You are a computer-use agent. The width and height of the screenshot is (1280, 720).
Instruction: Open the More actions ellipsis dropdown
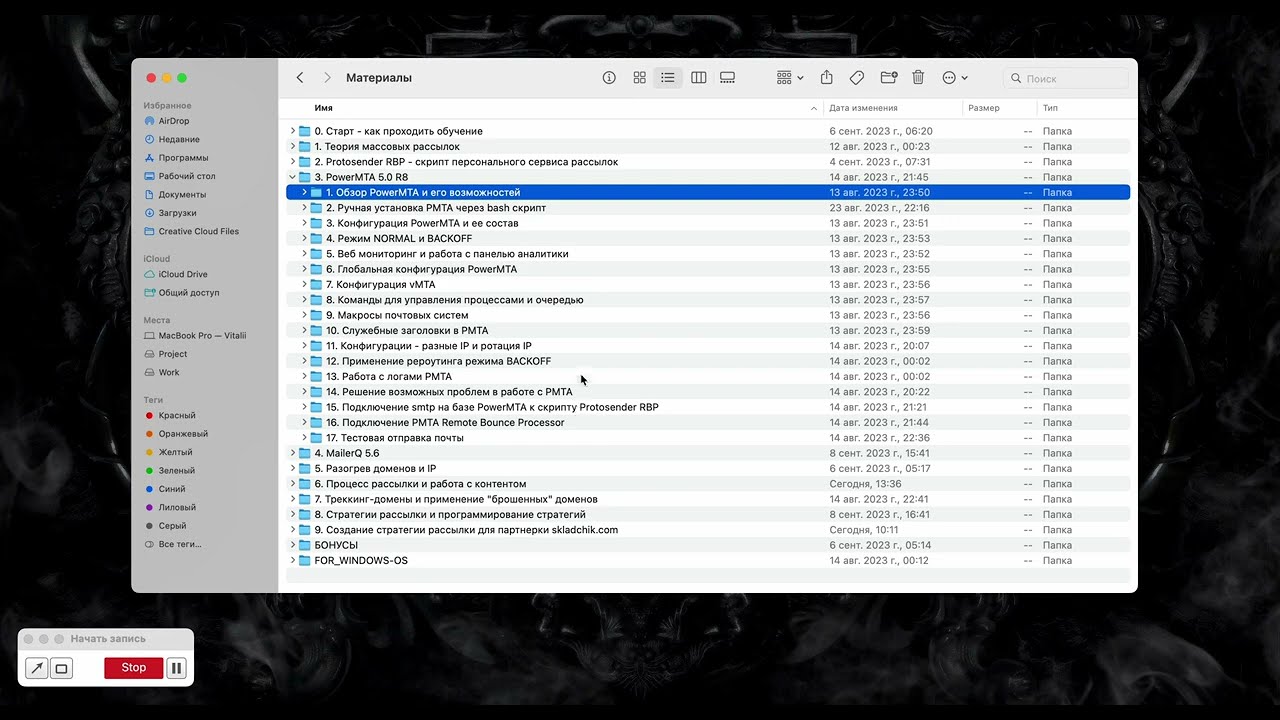coord(955,78)
